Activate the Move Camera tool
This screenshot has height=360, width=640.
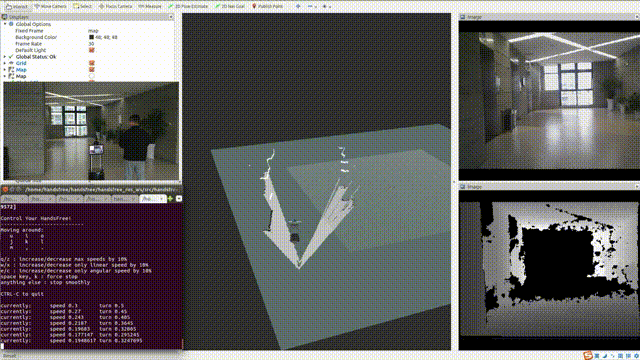50,7
